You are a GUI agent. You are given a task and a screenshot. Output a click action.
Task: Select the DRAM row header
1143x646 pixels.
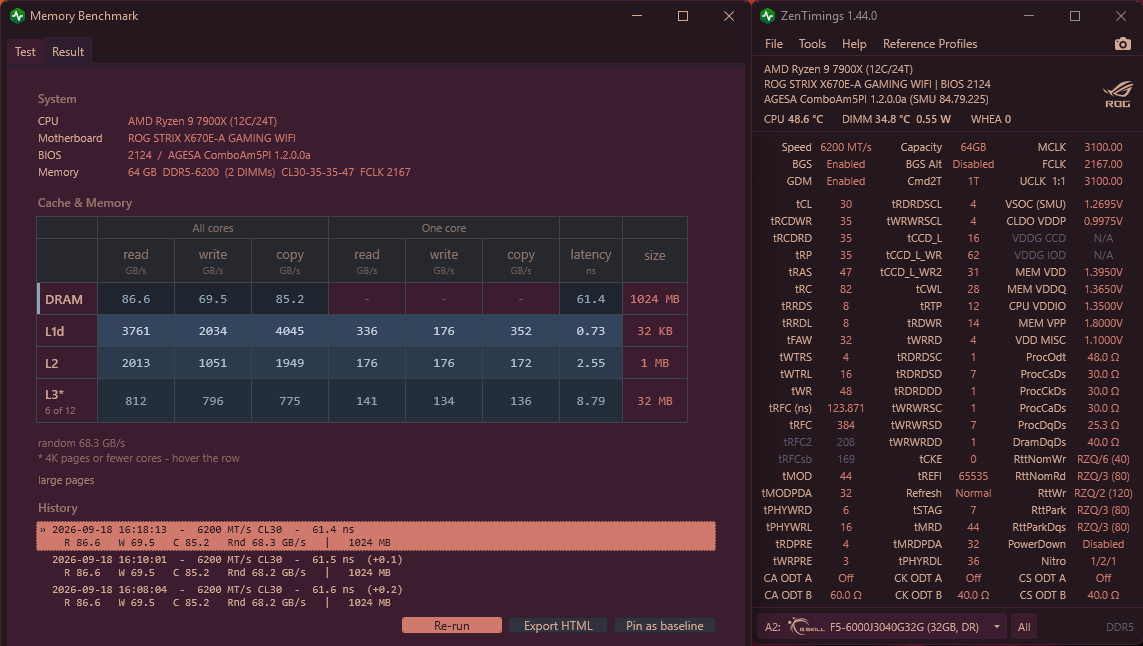click(67, 299)
